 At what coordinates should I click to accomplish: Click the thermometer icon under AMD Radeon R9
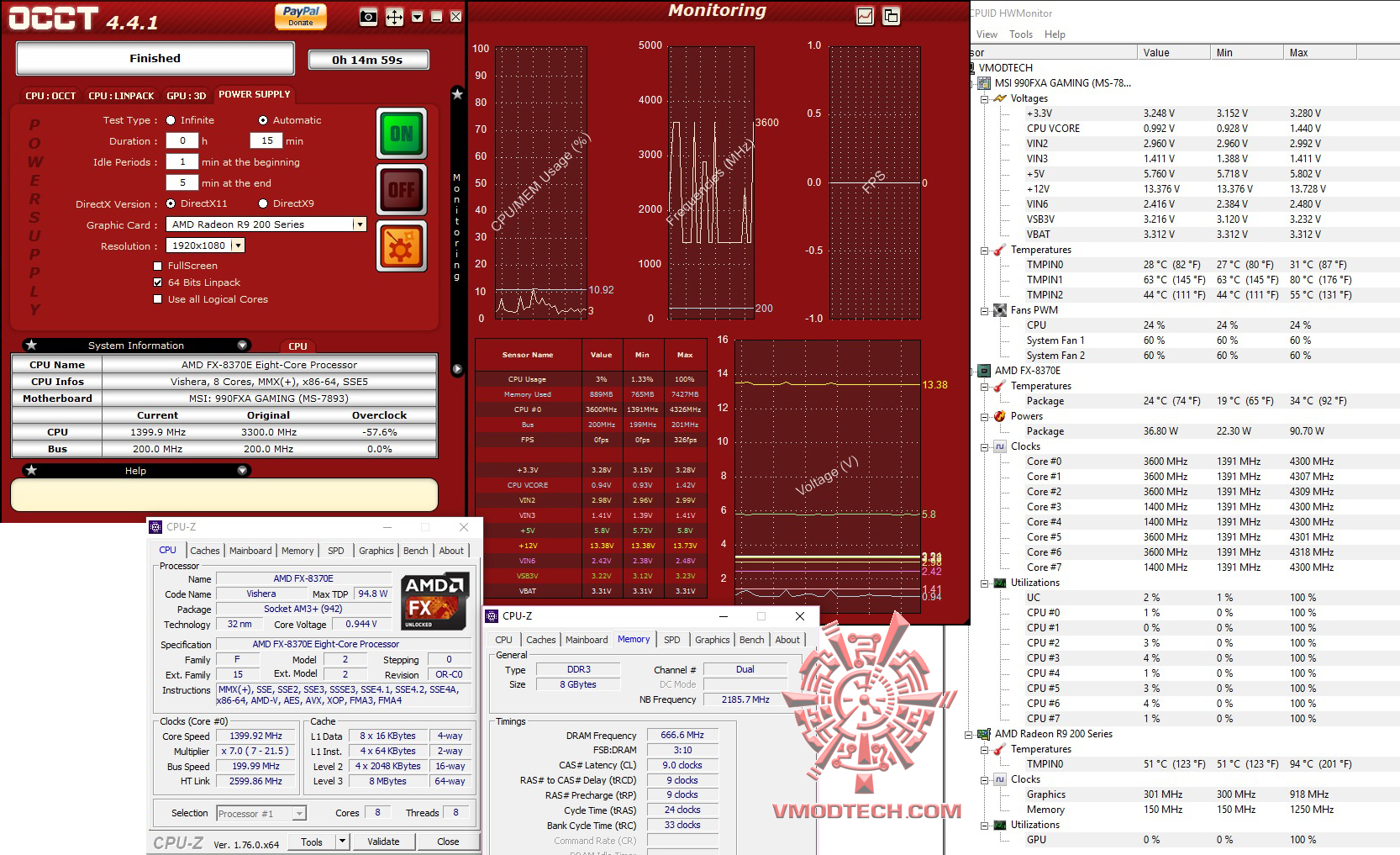click(1000, 749)
